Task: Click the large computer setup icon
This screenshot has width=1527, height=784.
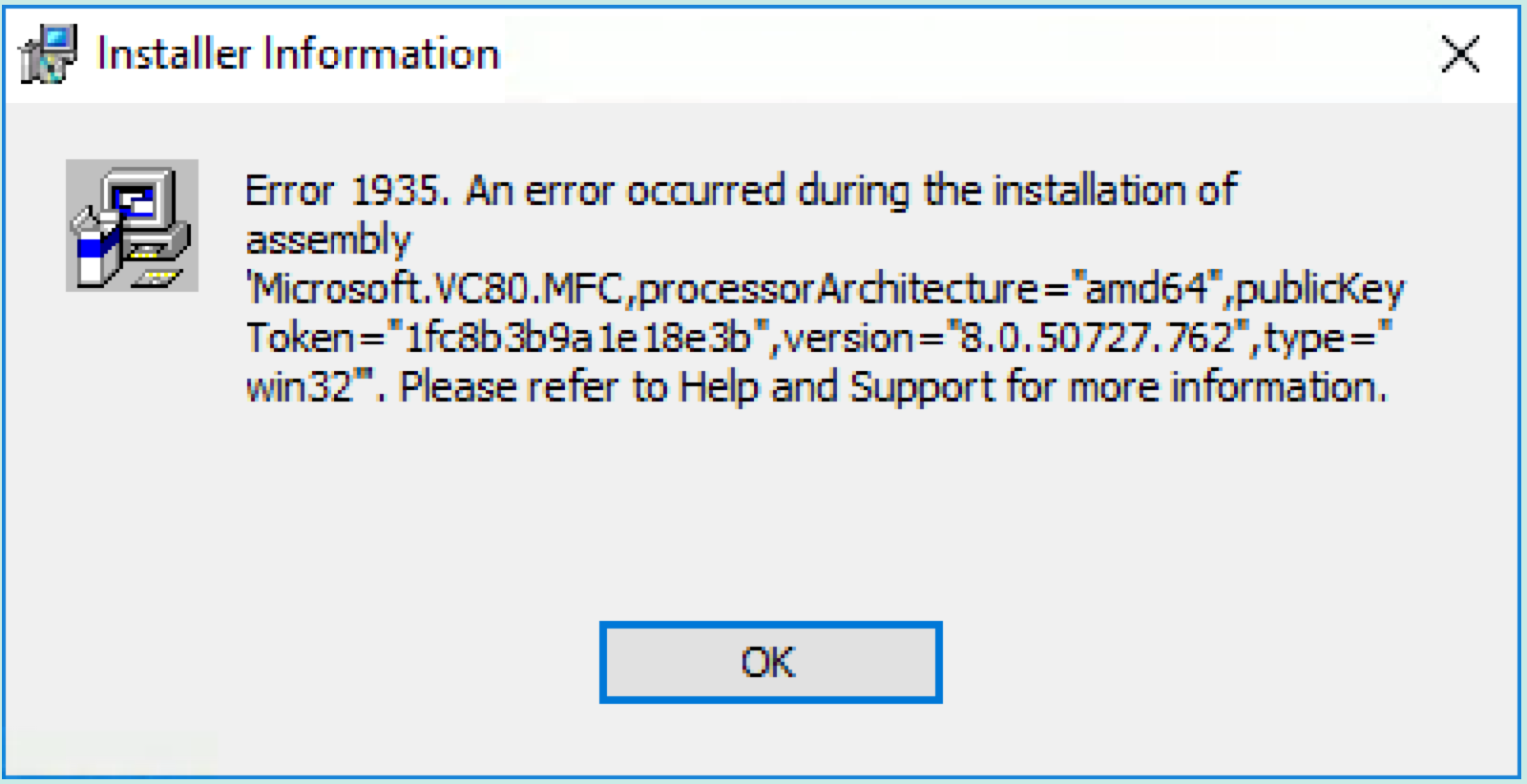Action: (132, 225)
